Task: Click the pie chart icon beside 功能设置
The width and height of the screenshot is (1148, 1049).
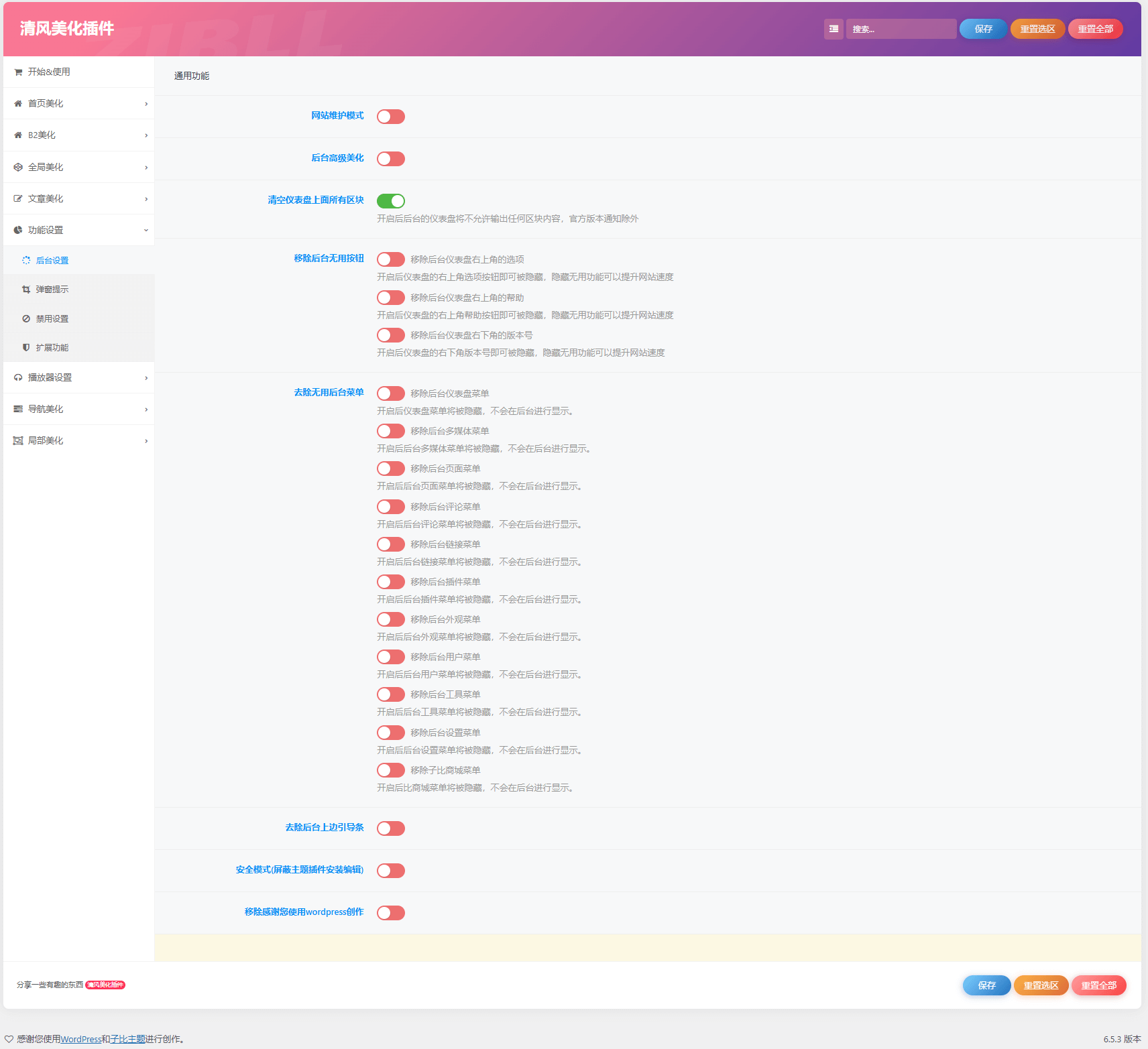Action: point(18,231)
